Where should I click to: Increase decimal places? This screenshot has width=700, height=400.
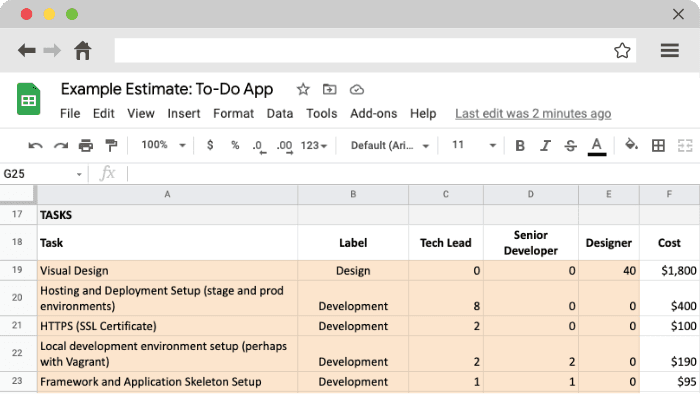(x=285, y=146)
